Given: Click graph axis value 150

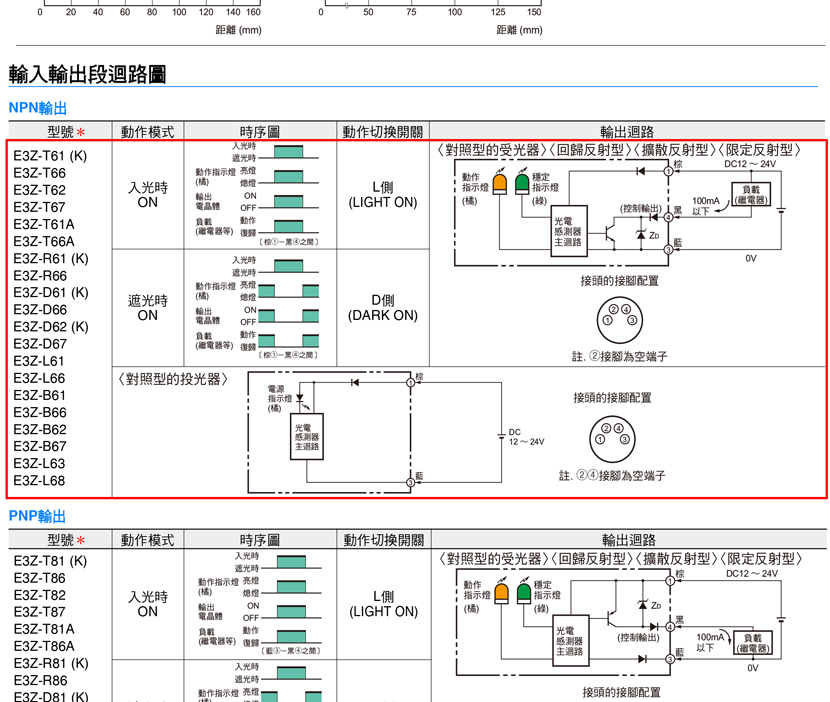Looking at the screenshot, I should [534, 12].
